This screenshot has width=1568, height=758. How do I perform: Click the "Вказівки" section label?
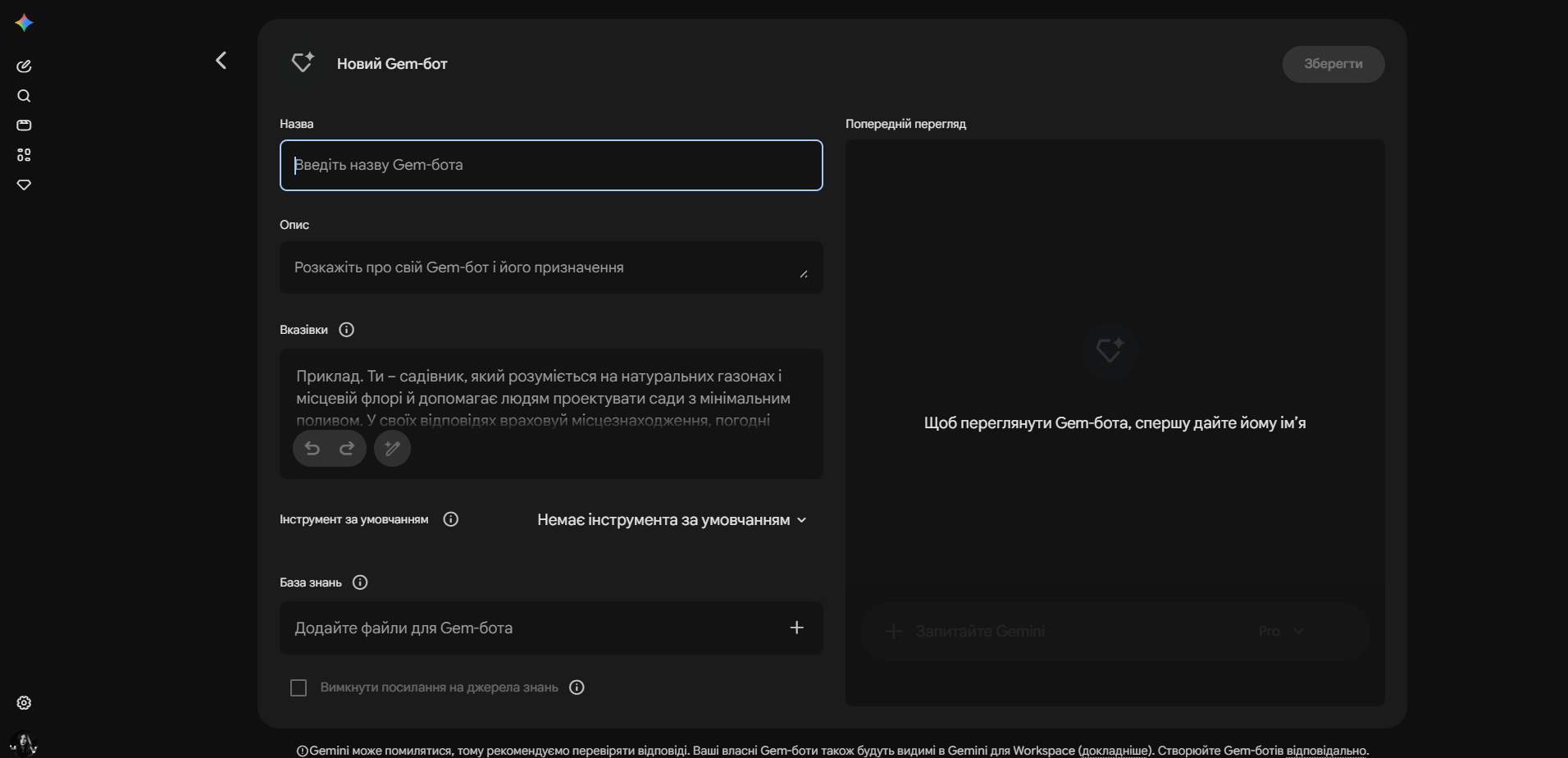tap(303, 330)
